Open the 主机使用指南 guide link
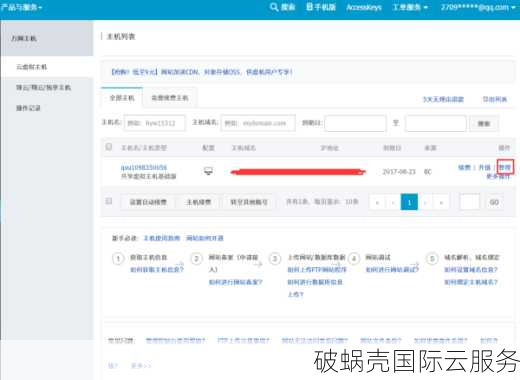 (x=162, y=238)
